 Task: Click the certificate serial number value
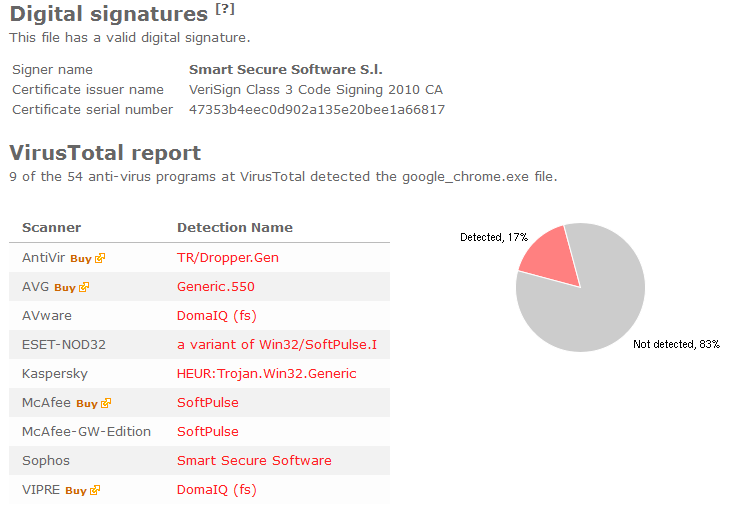317,110
